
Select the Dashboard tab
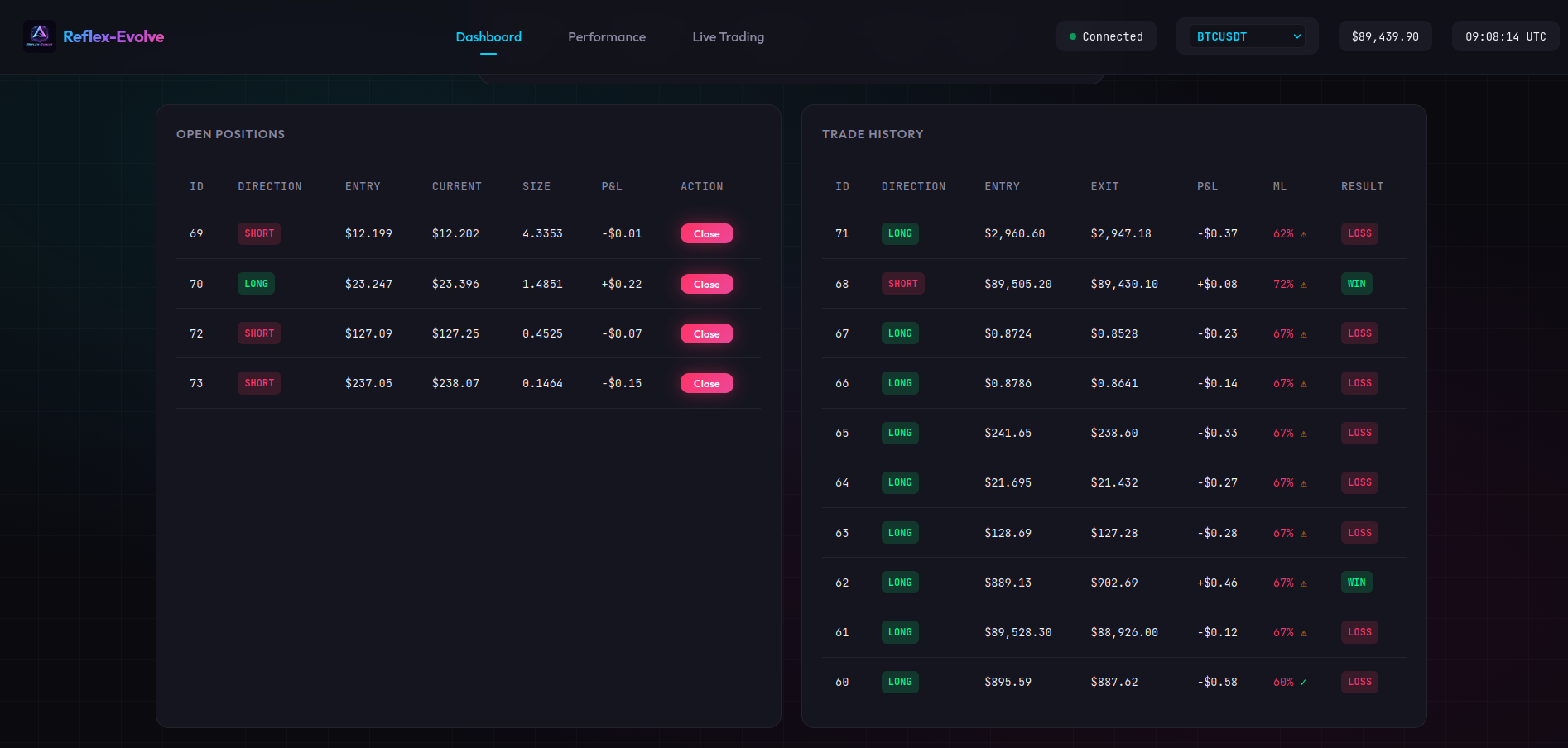488,36
